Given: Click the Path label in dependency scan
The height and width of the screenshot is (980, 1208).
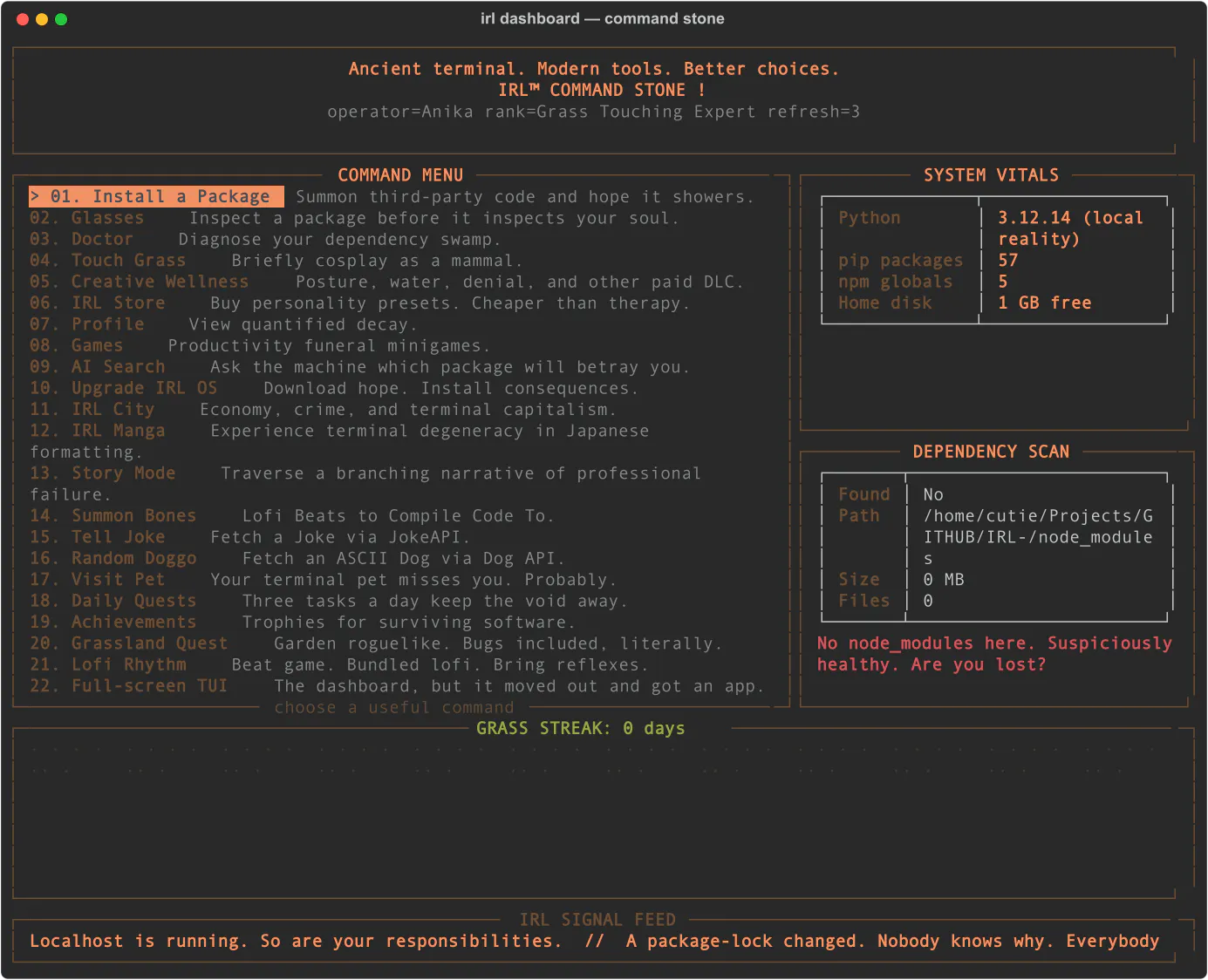Looking at the screenshot, I should pyautogui.click(x=859, y=515).
